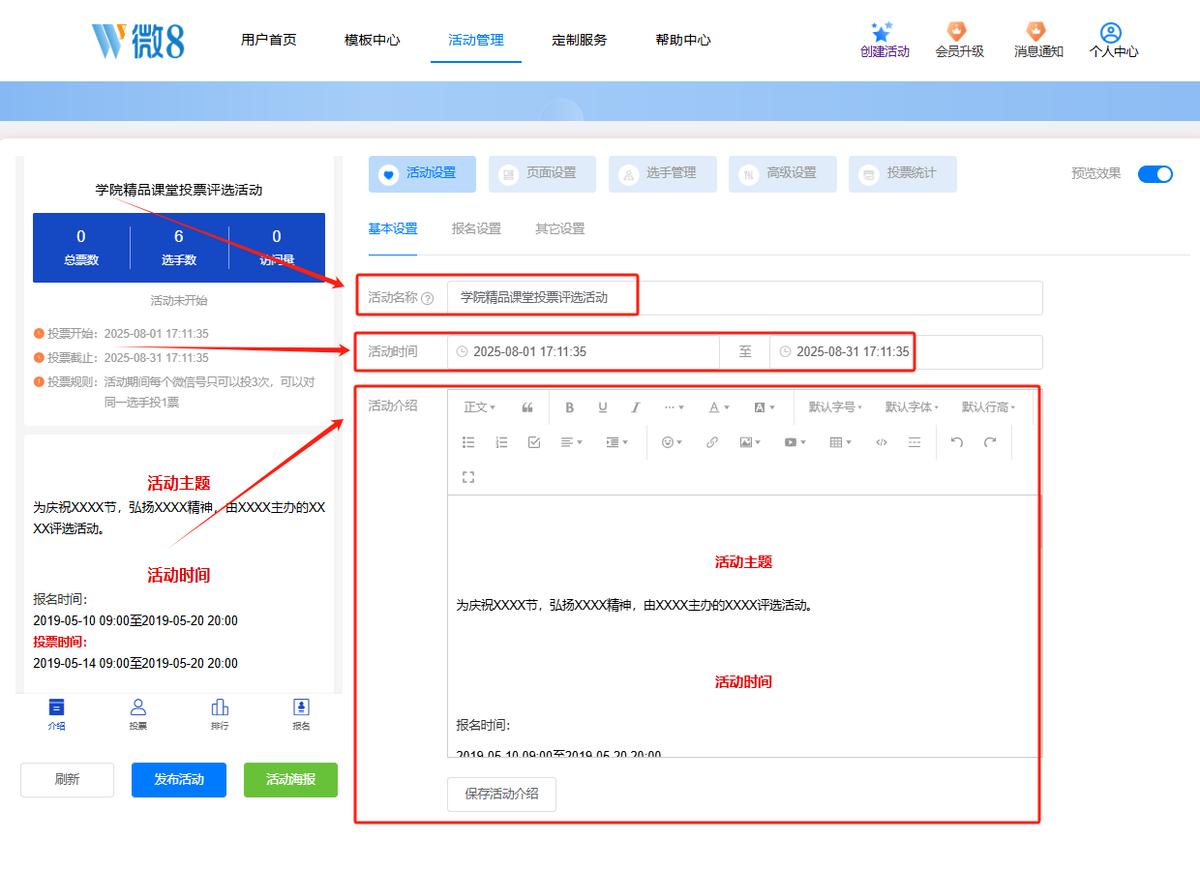Open 个人中心 profile
This screenshot has height=871, width=1200.
1113,40
